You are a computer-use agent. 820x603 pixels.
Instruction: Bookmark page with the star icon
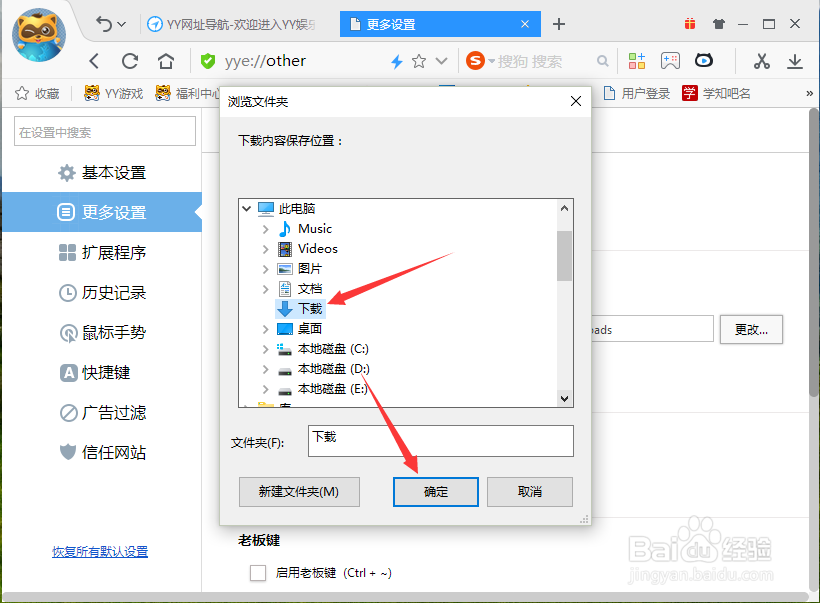(418, 61)
